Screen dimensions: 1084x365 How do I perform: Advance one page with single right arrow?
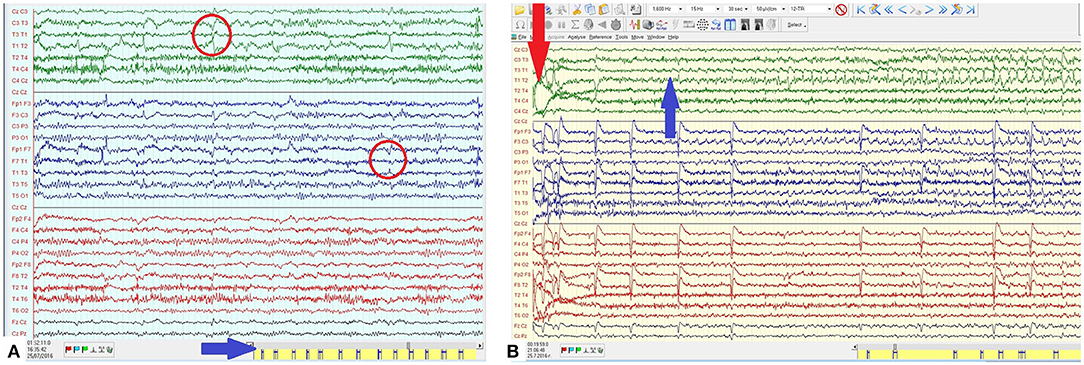[x=929, y=10]
